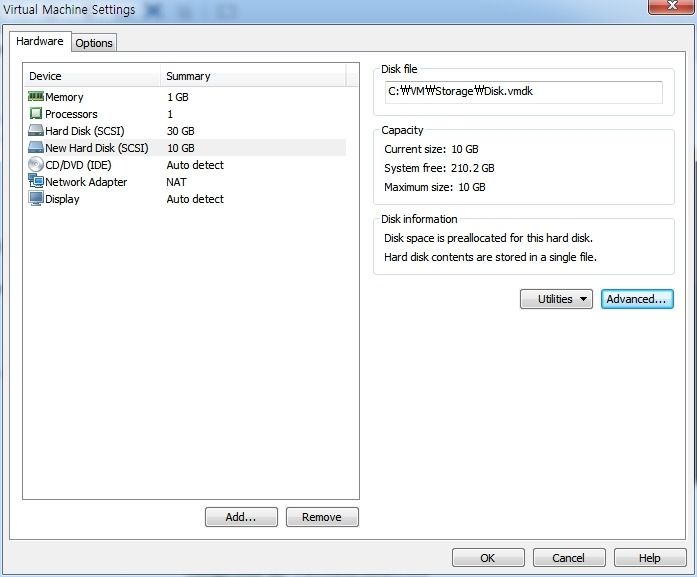Viewport: 697px width, 577px height.
Task: Select the Memory row label
Action: click(64, 97)
